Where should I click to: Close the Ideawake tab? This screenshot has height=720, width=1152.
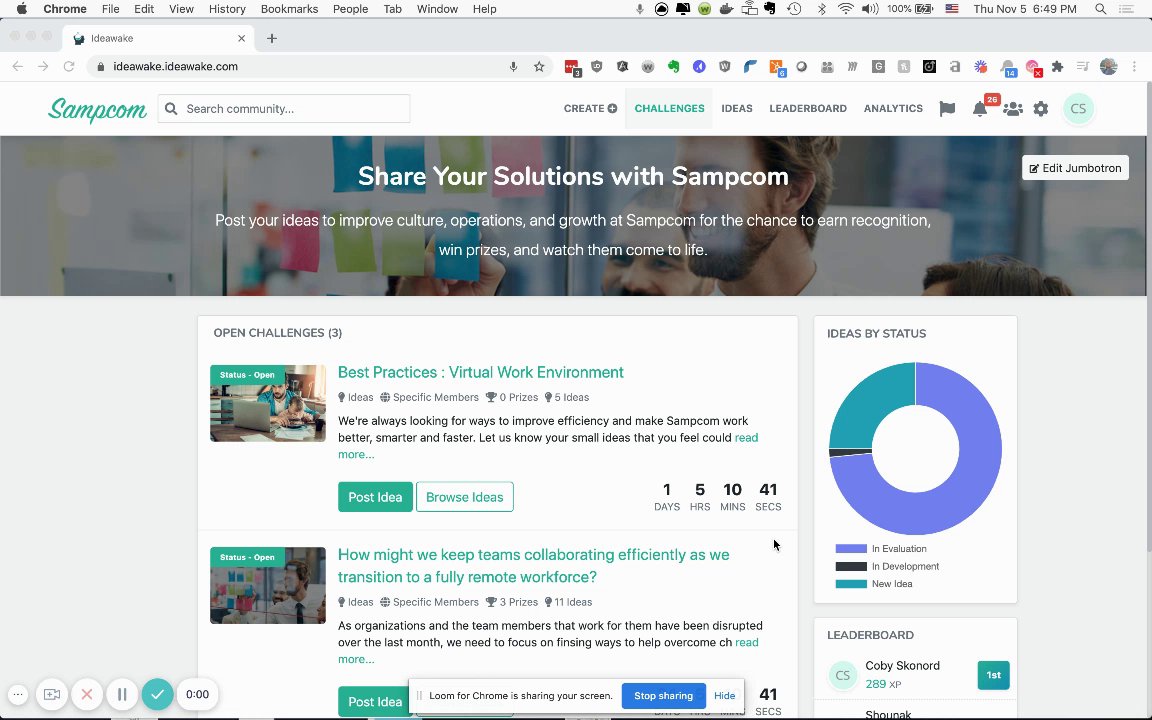pyautogui.click(x=241, y=38)
